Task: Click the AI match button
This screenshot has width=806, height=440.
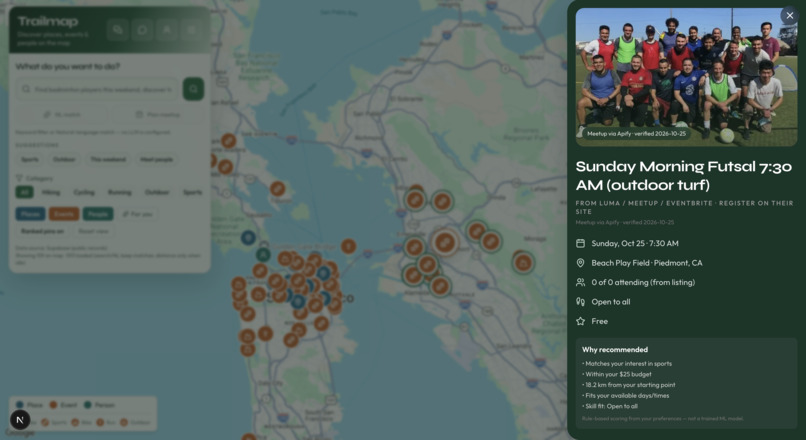Action: click(61, 114)
